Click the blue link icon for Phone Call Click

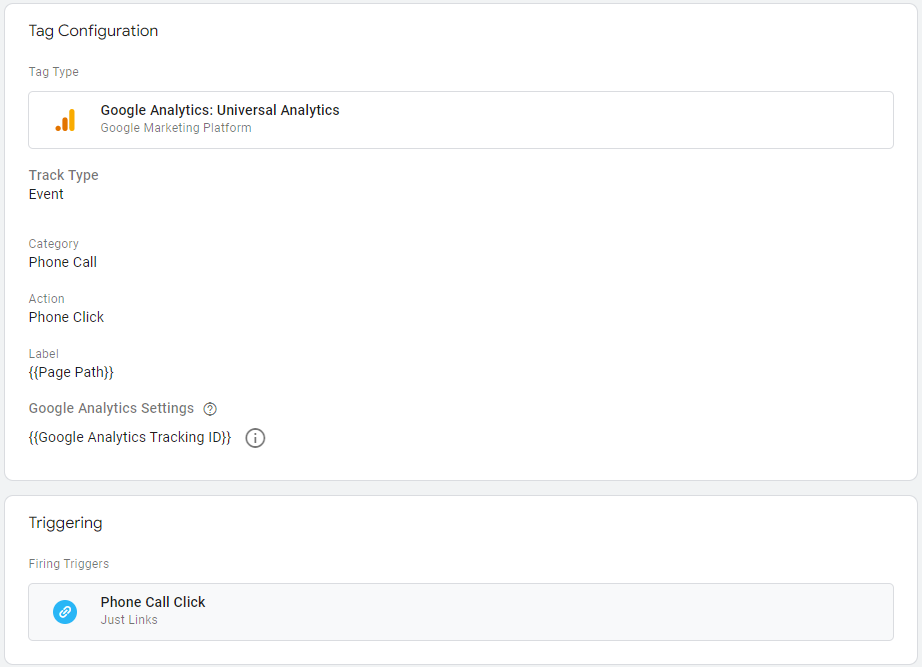[x=65, y=612]
